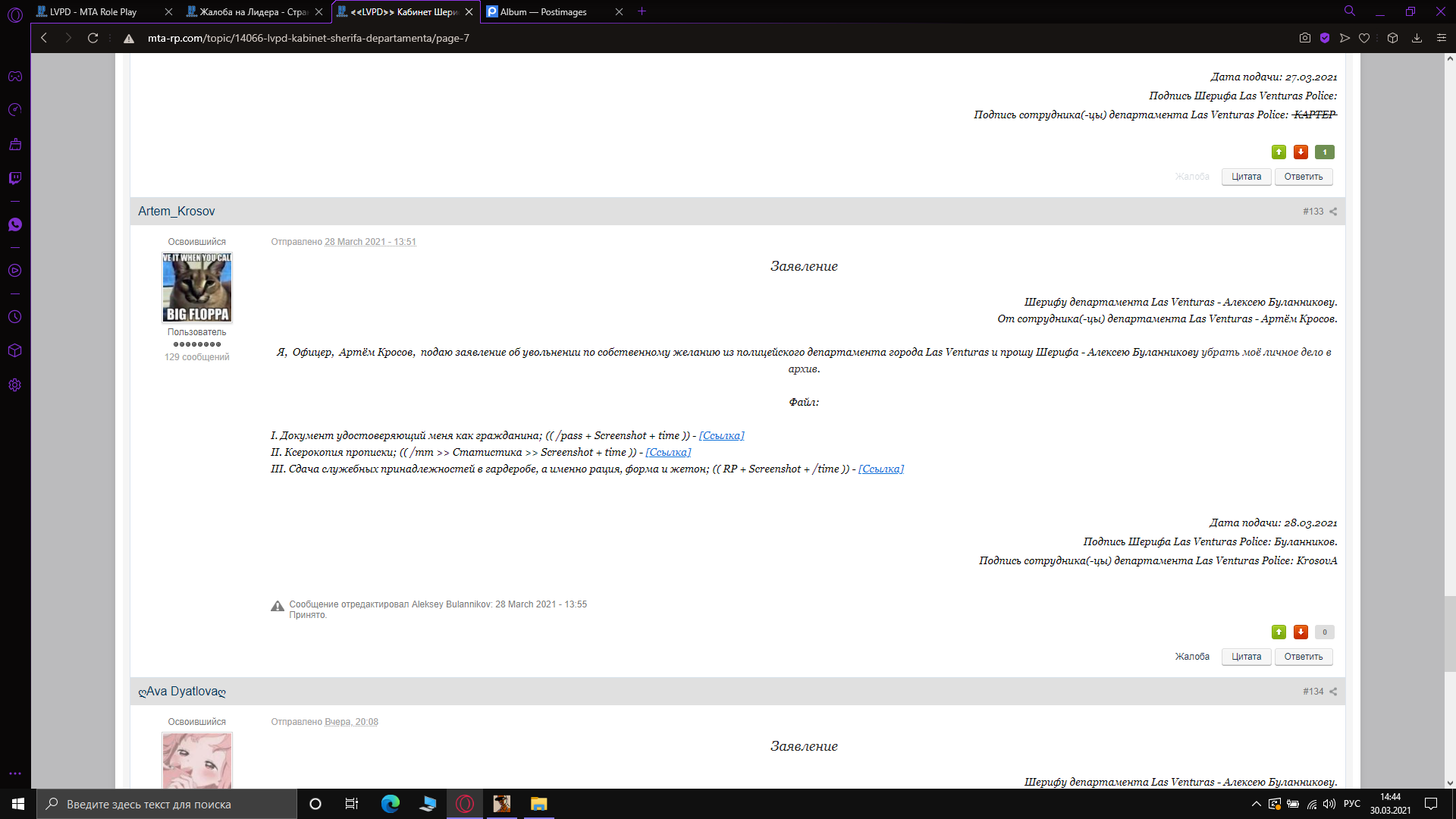Image resolution: width=1456 pixels, height=819 pixels.
Task: Open the first [Ссылка] link for the pass document
Action: click(x=721, y=435)
